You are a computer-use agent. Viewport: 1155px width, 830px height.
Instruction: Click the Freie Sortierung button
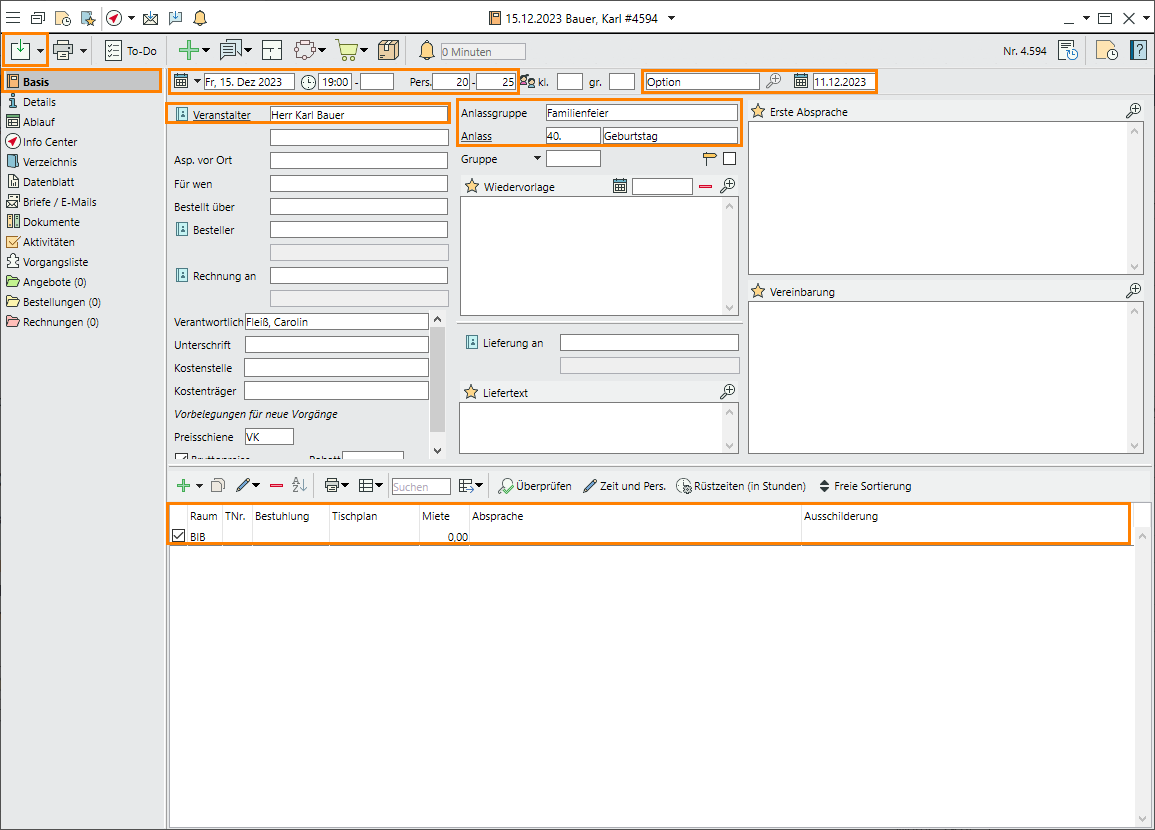click(864, 486)
